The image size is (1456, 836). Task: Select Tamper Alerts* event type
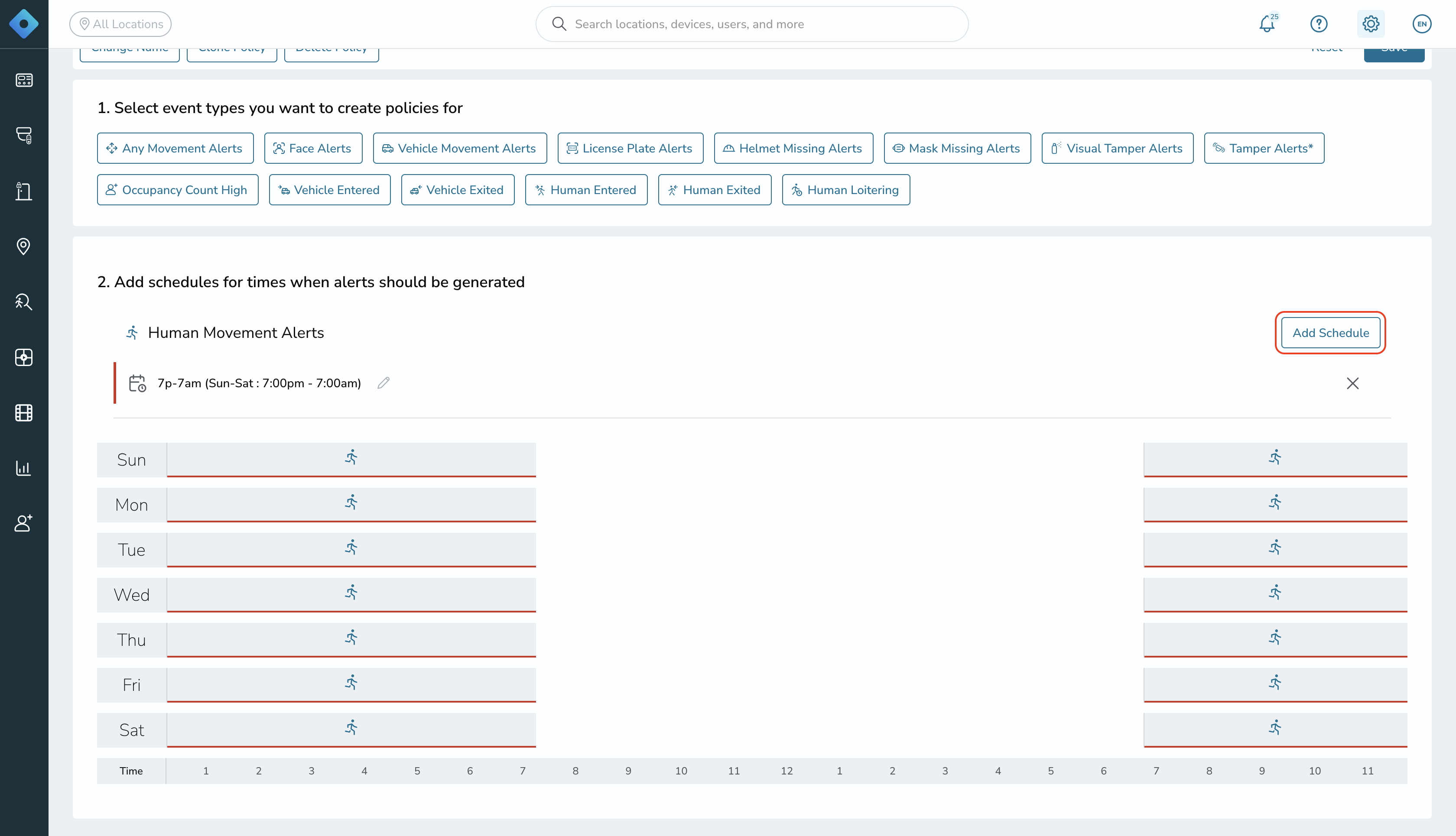point(1264,148)
